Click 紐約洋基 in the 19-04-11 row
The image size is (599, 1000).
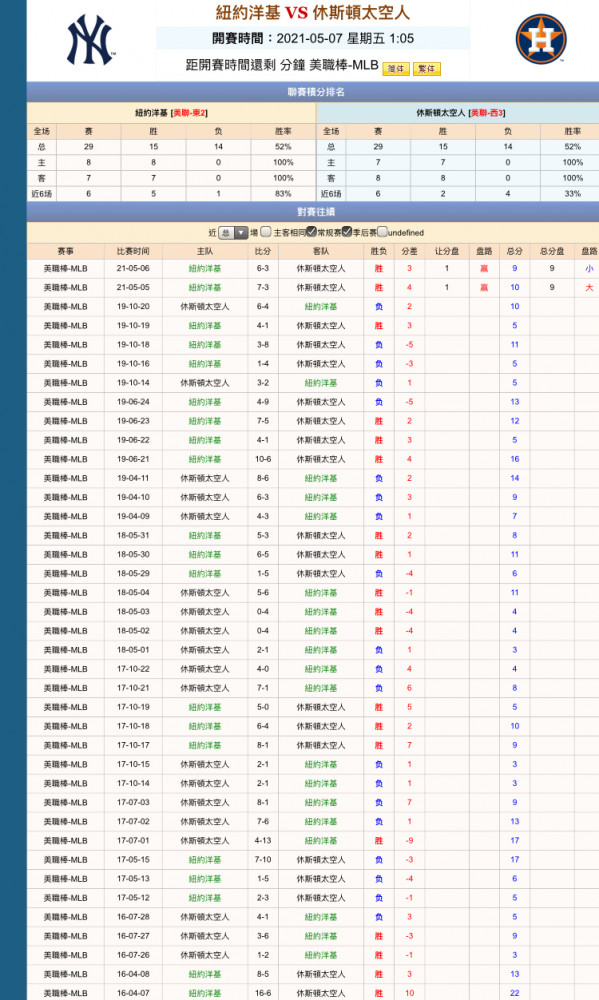coord(321,478)
